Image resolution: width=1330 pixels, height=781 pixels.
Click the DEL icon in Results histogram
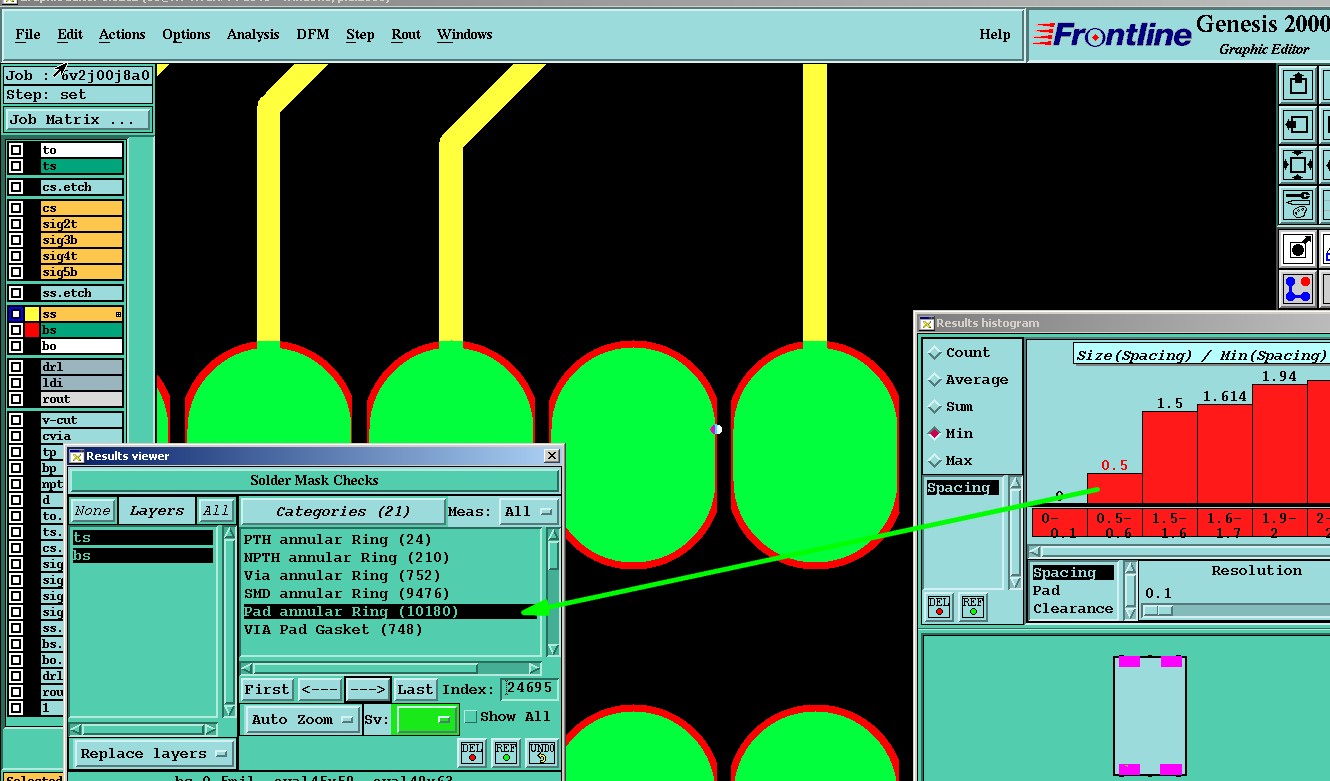(x=939, y=607)
